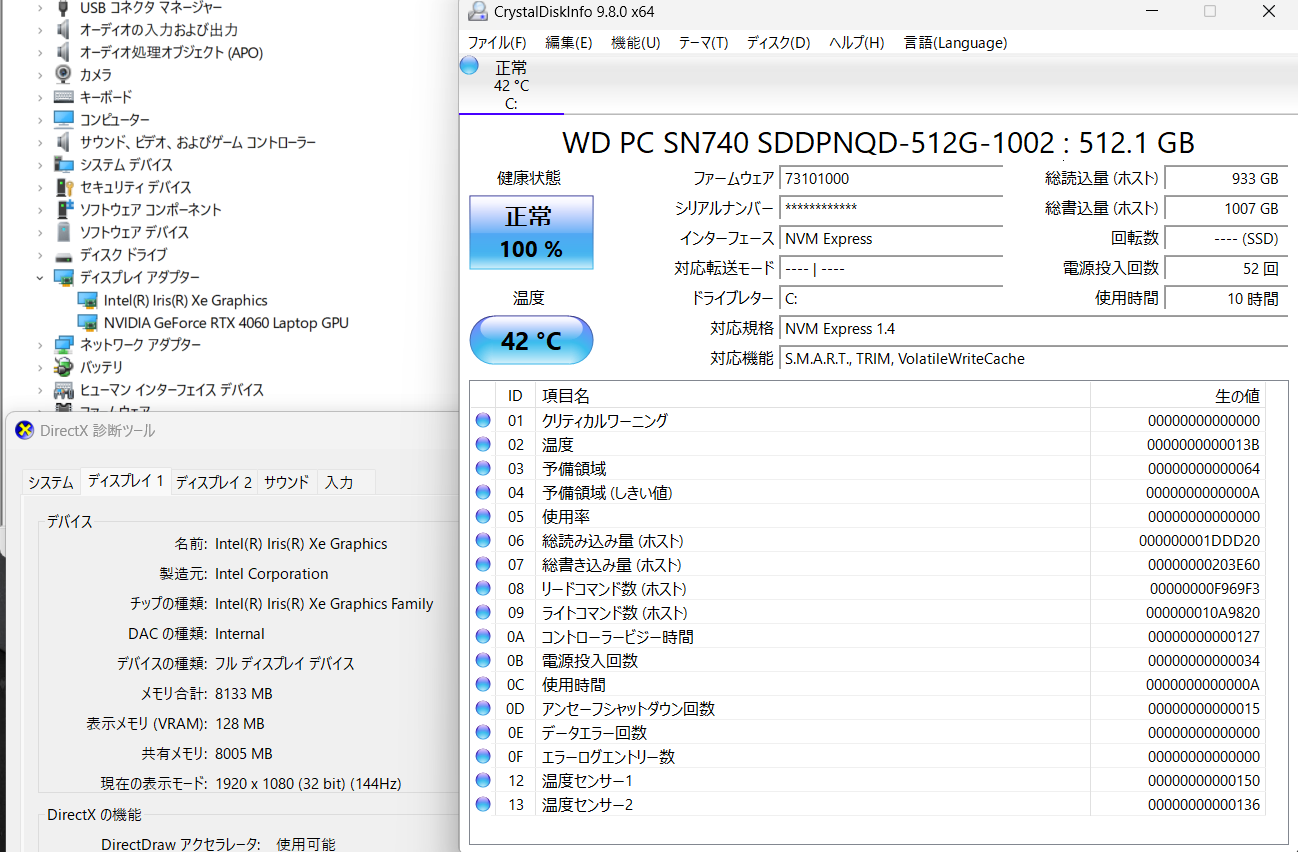Click the DirectX 診断ツール title icon
The height and width of the screenshot is (852, 1298).
pos(24,431)
